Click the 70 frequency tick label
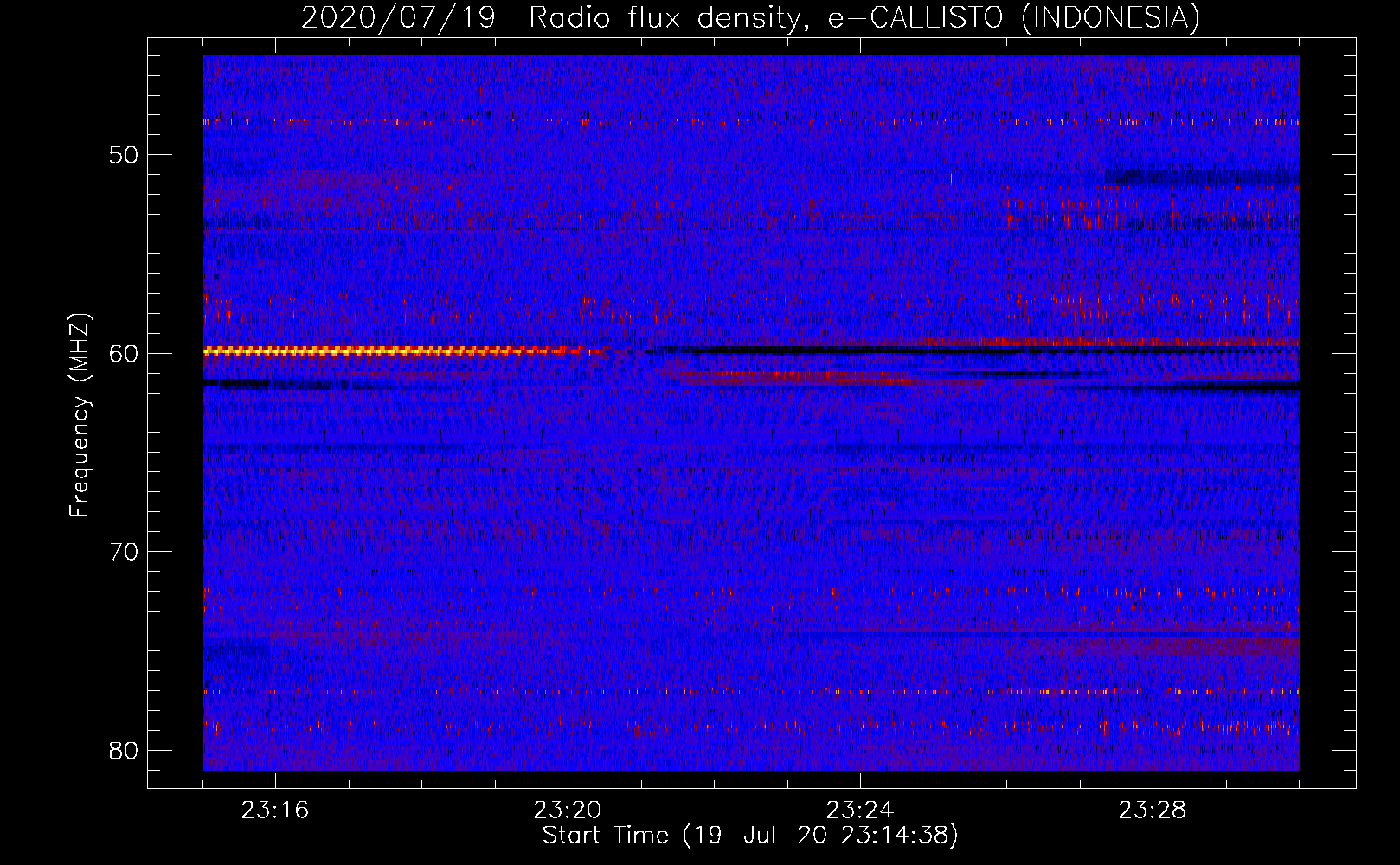 click(124, 552)
